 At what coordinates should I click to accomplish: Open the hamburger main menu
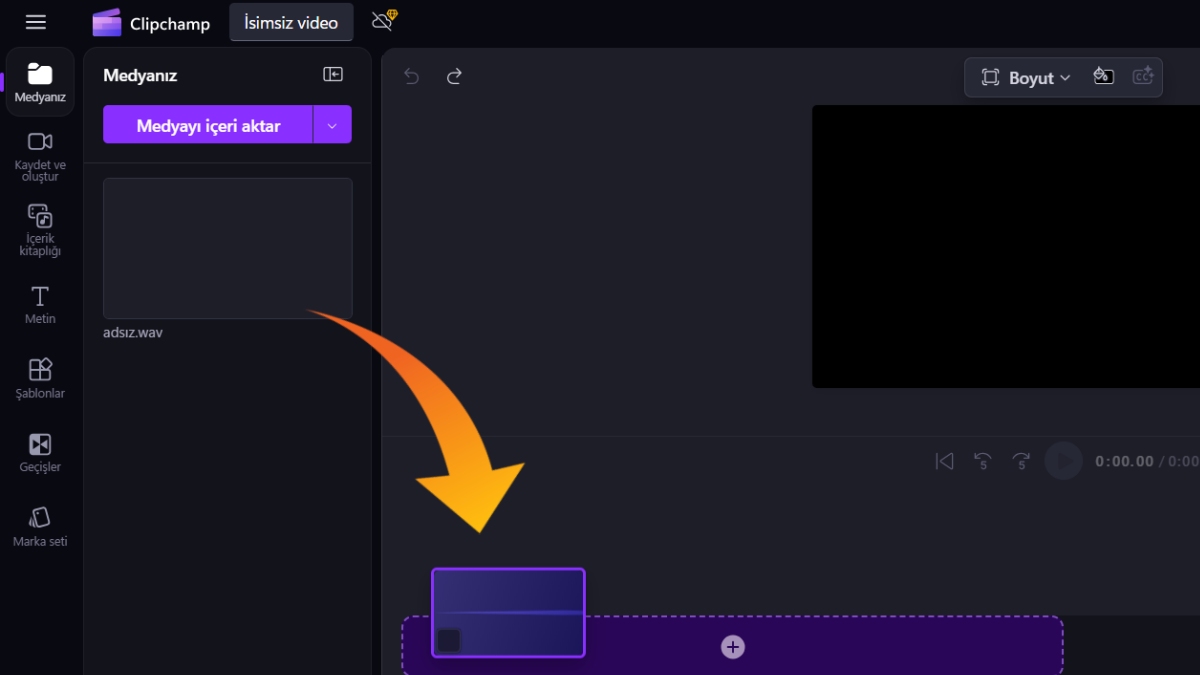pyautogui.click(x=36, y=22)
